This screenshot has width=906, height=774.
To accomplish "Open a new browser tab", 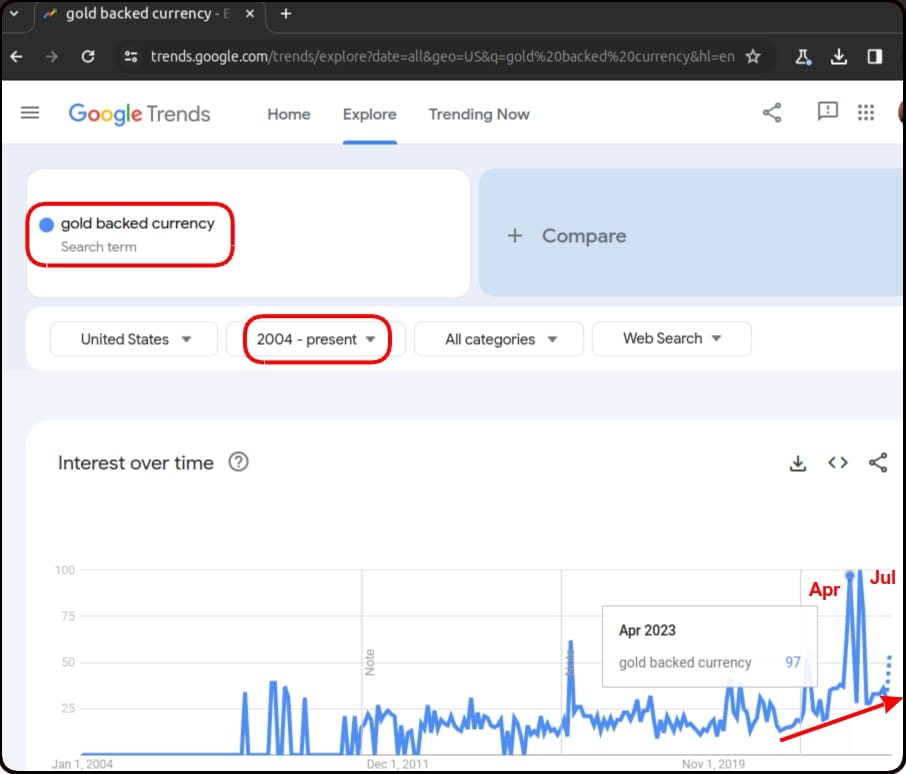I will click(x=285, y=13).
